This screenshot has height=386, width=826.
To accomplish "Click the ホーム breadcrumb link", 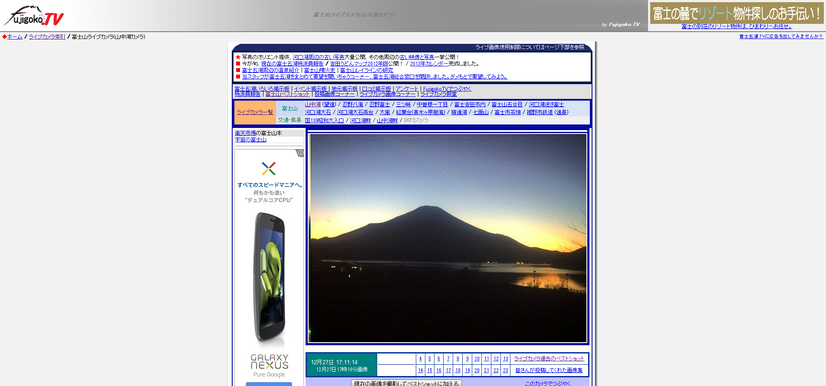I will coord(15,37).
